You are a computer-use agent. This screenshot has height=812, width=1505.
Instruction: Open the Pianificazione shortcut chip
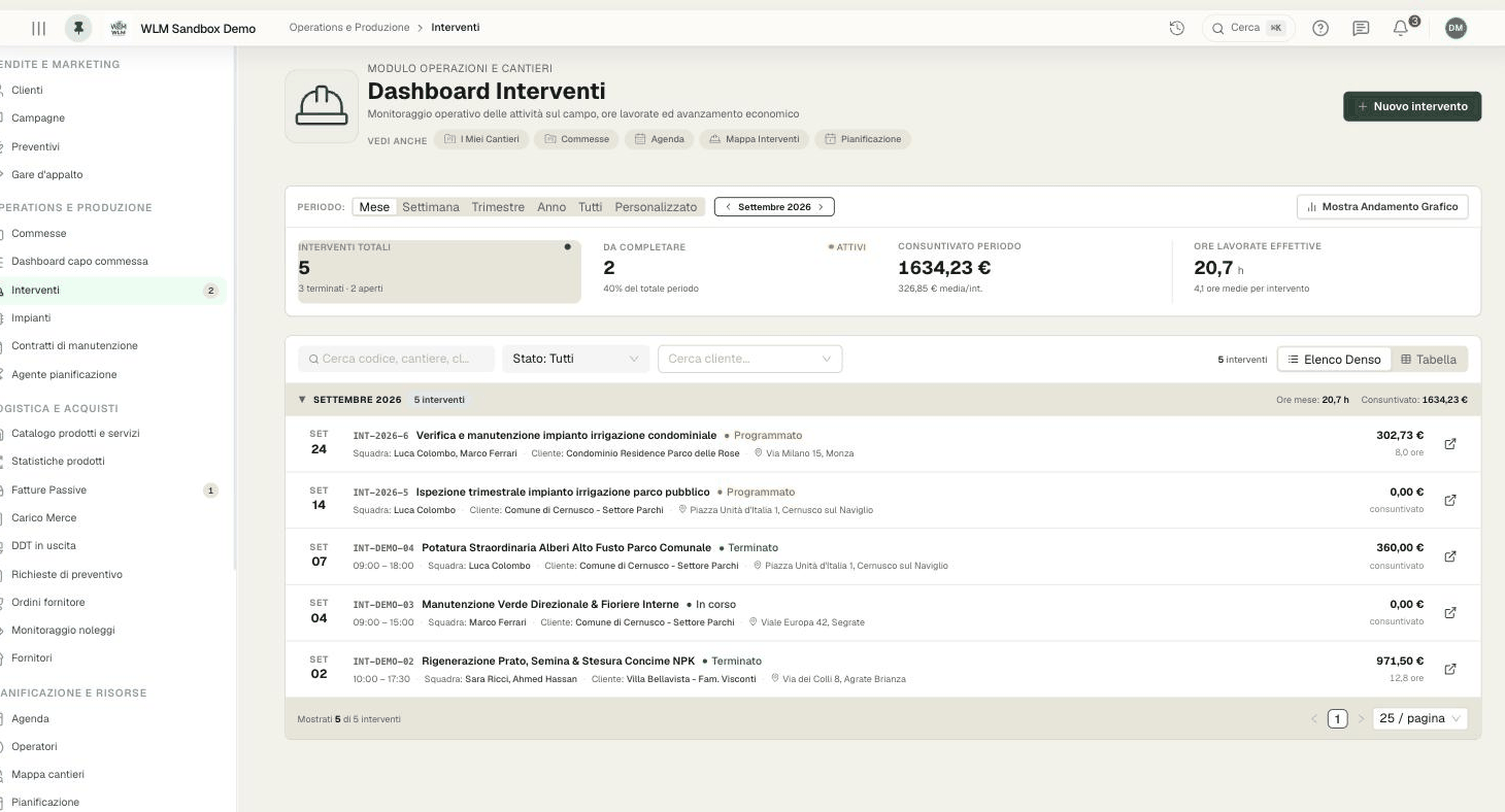click(862, 140)
